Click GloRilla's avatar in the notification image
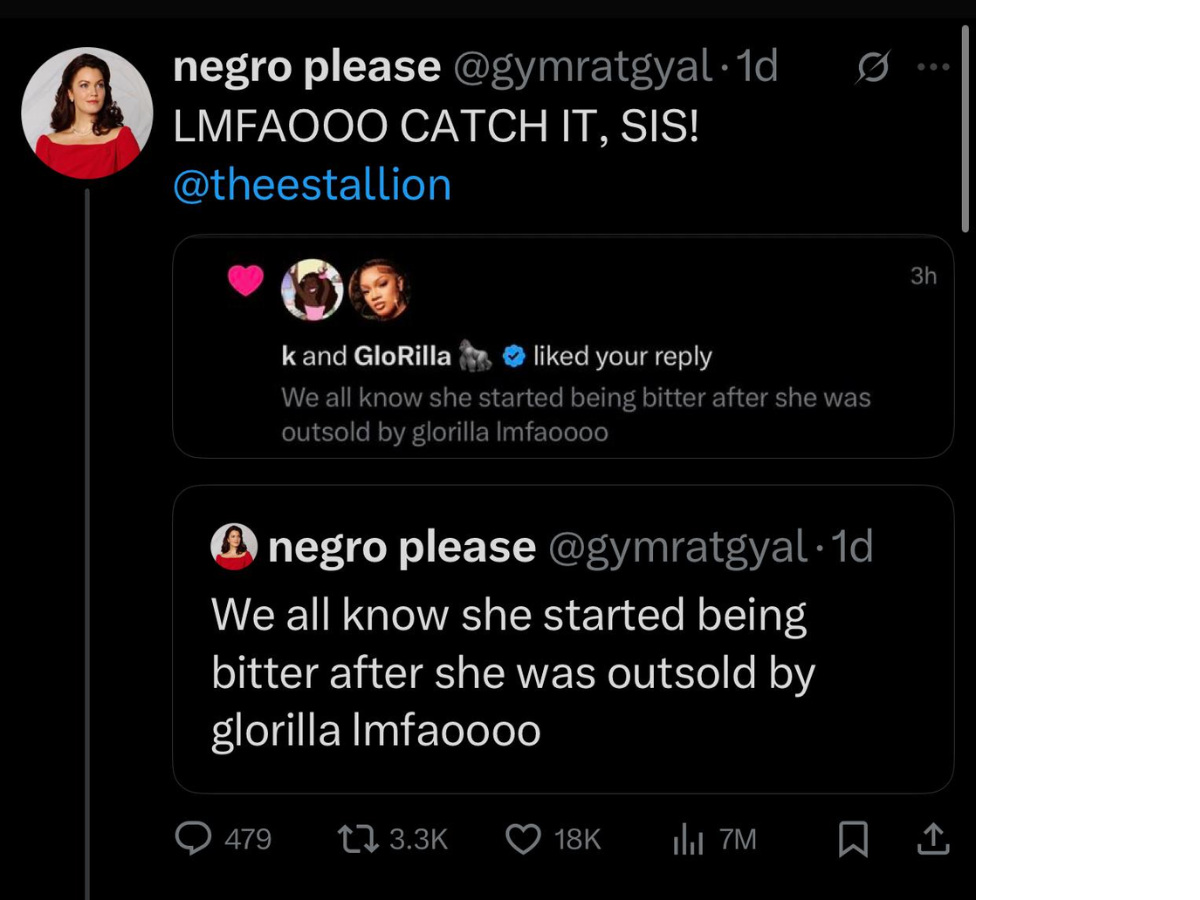 (380, 290)
